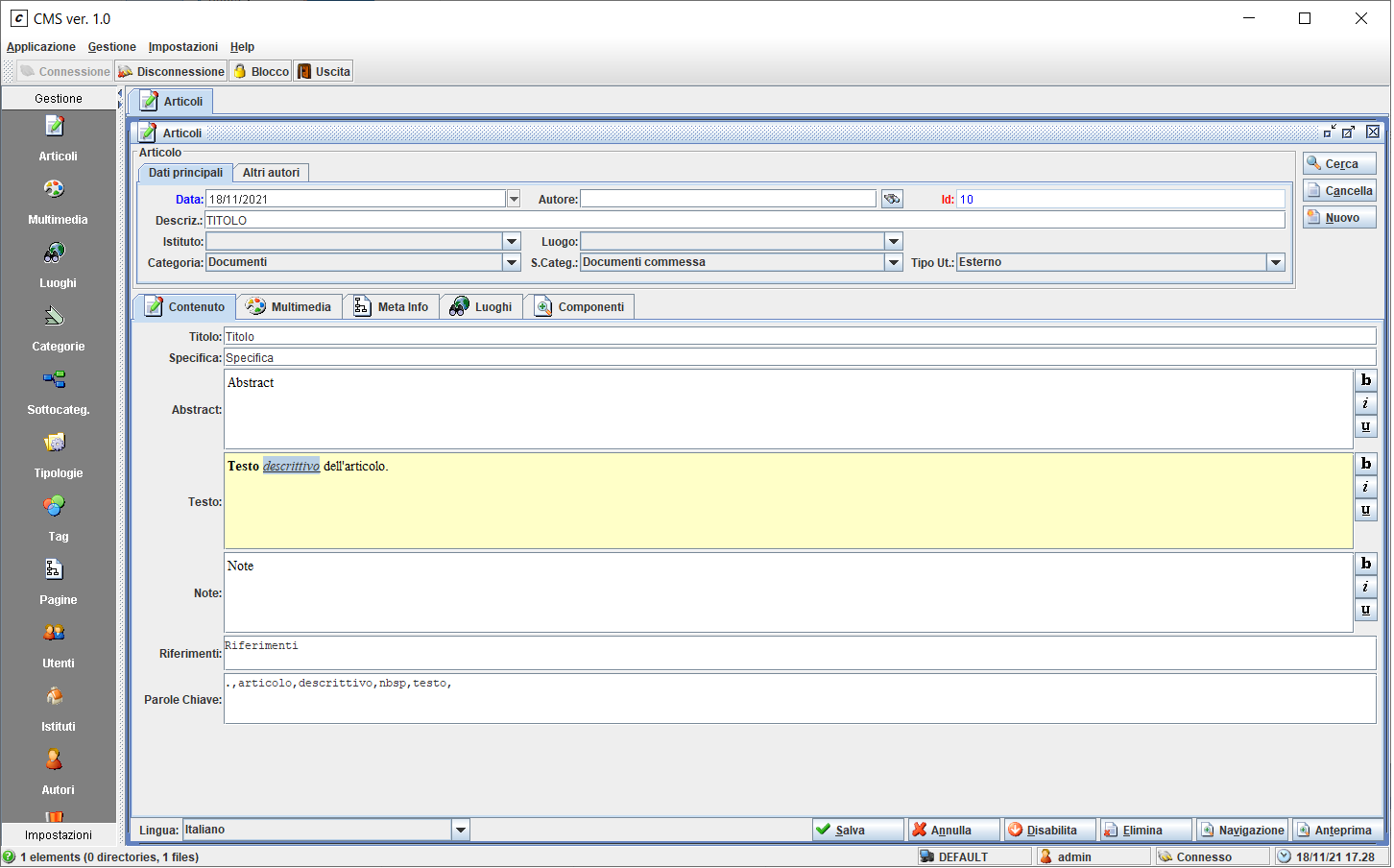Screen dimensions: 1394x868
Task: Open Multimedia in the Gestione sidebar
Action: tap(58, 203)
